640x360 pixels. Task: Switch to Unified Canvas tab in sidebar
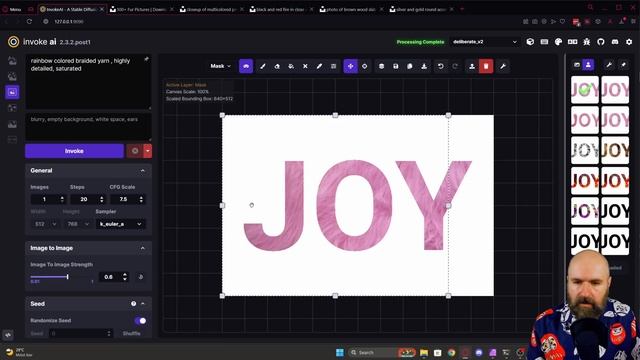(x=12, y=92)
